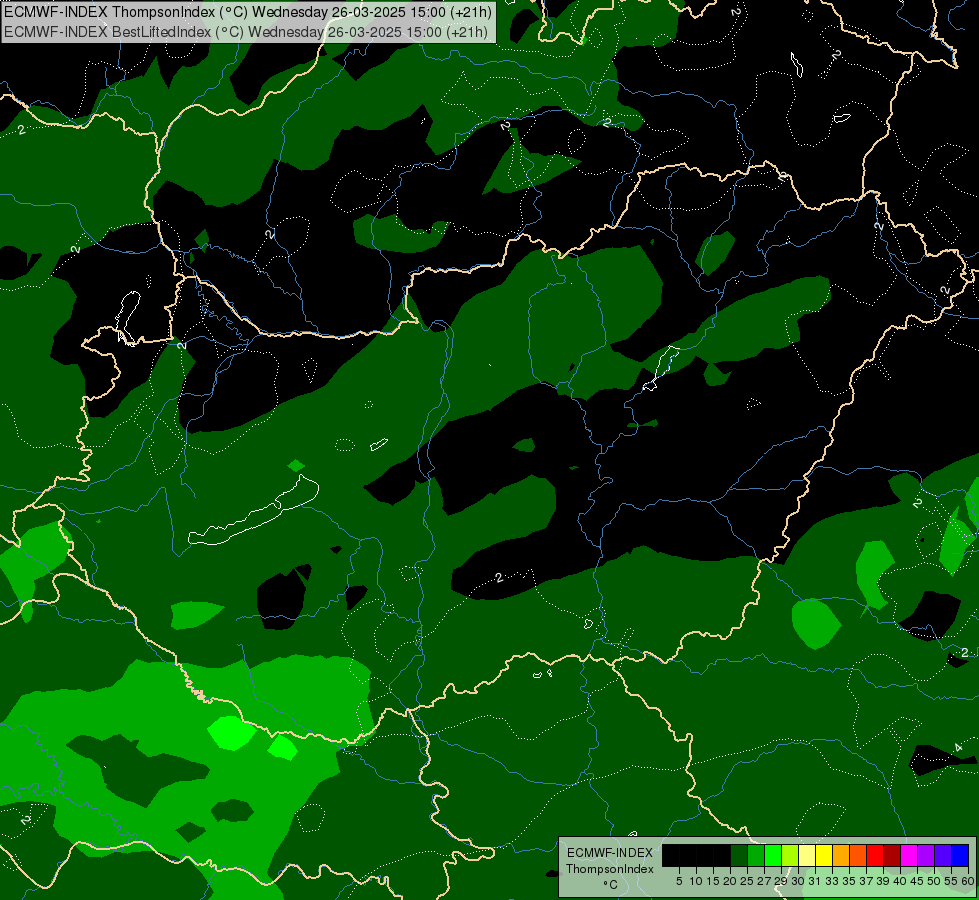Click the legend scale value 20

click(731, 881)
